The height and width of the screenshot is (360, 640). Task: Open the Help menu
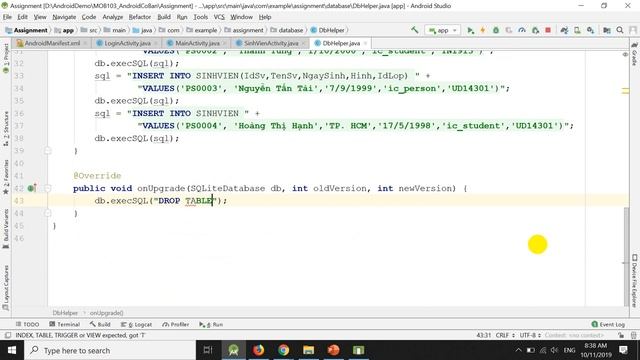(265, 17)
